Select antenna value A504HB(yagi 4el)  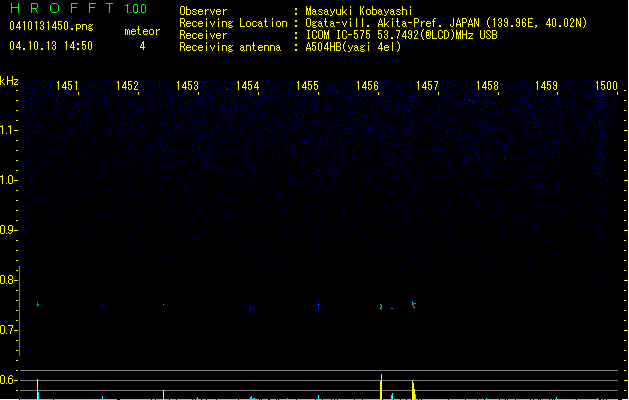click(x=353, y=47)
